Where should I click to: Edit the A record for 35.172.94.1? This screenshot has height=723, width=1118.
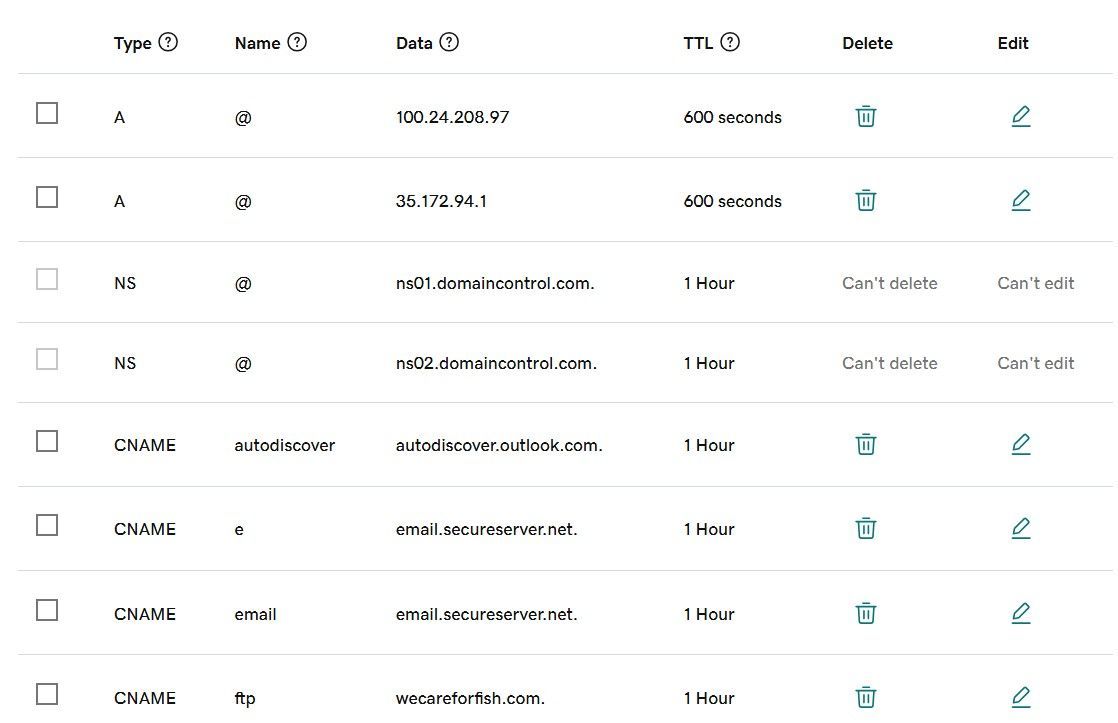coord(1021,200)
